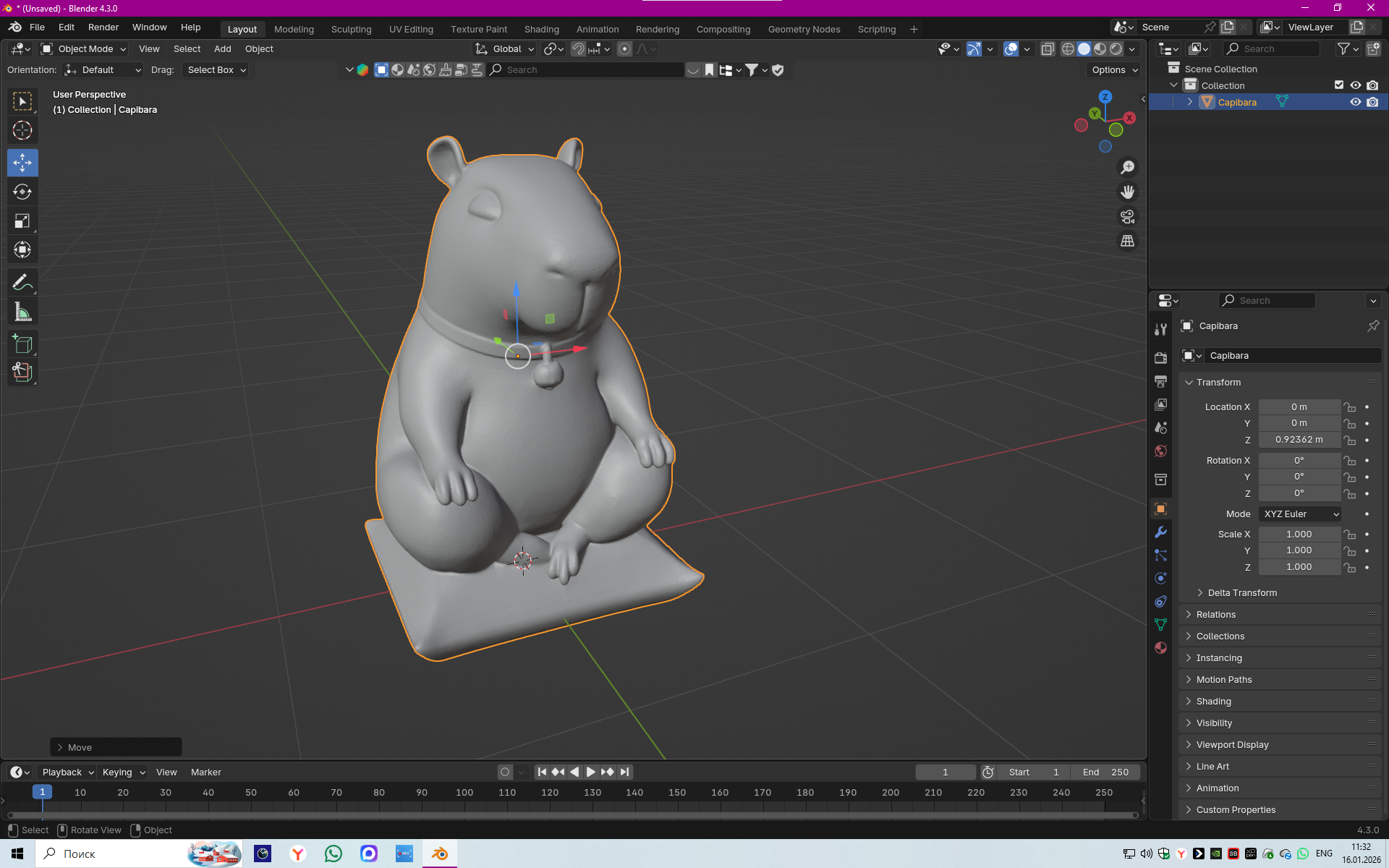Expand the Delta Transform section
This screenshot has width=1389, height=868.
[x=1241, y=593]
